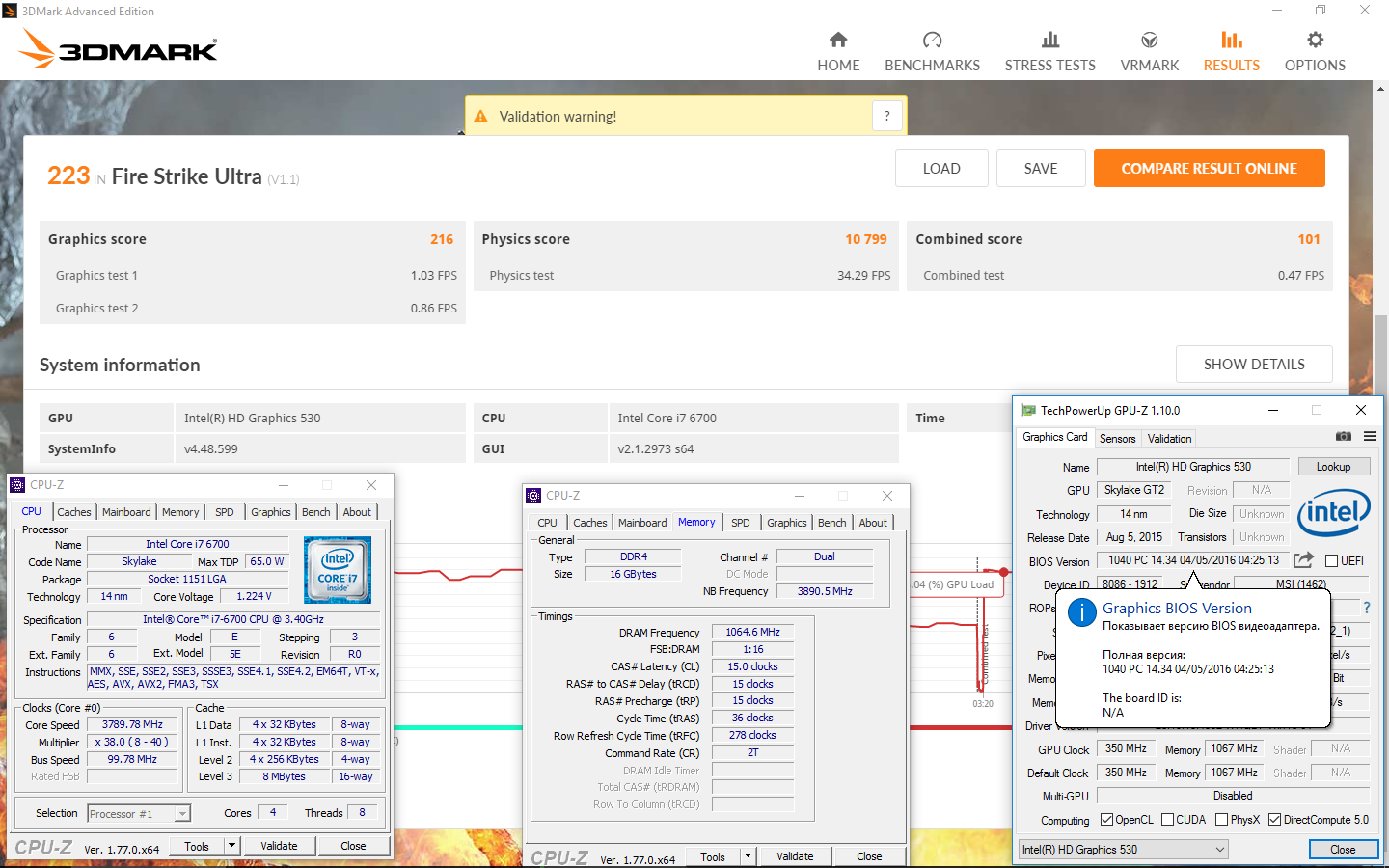
Task: Click the 3DMark Advanced Edition title bar icon
Action: (x=11, y=12)
